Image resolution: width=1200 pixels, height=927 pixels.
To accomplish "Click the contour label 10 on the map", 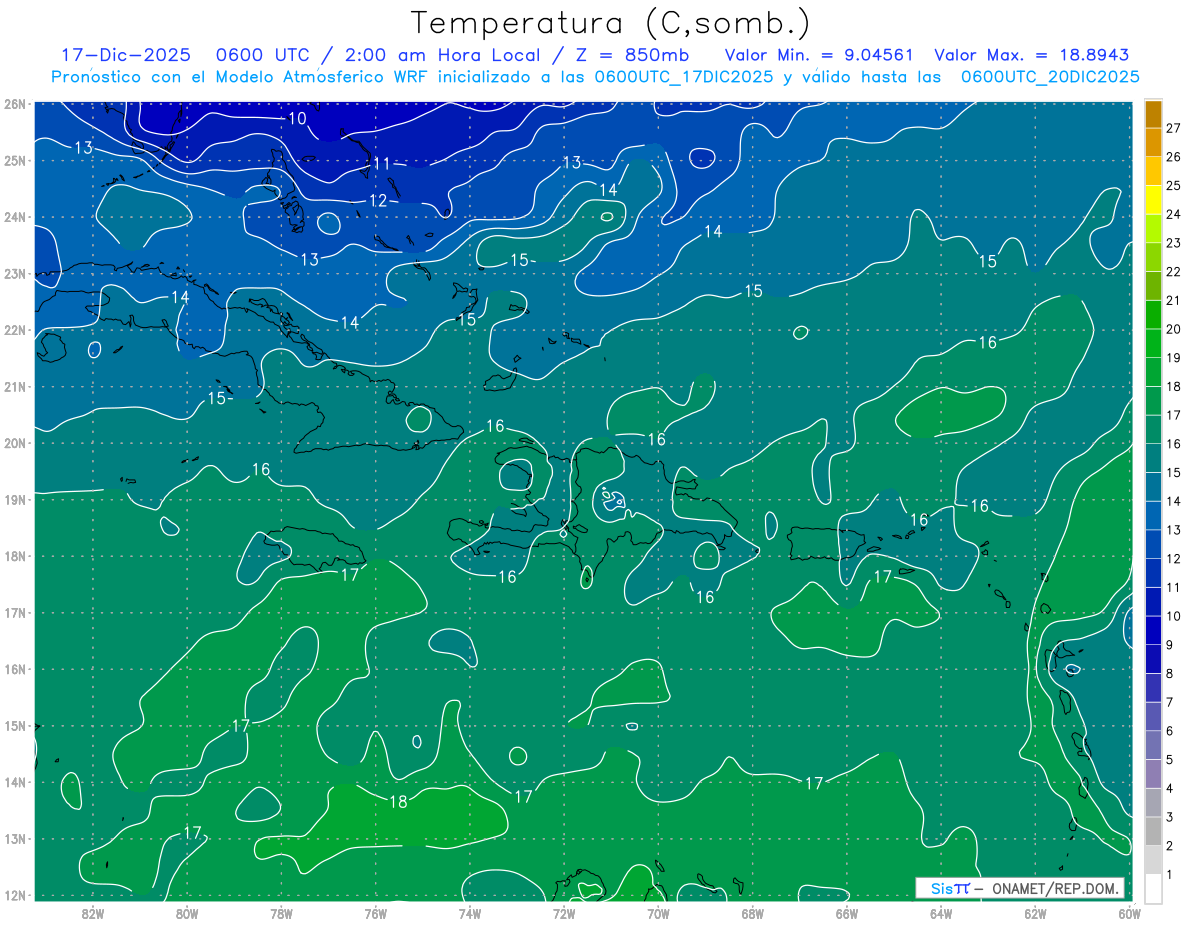I will pyautogui.click(x=297, y=118).
